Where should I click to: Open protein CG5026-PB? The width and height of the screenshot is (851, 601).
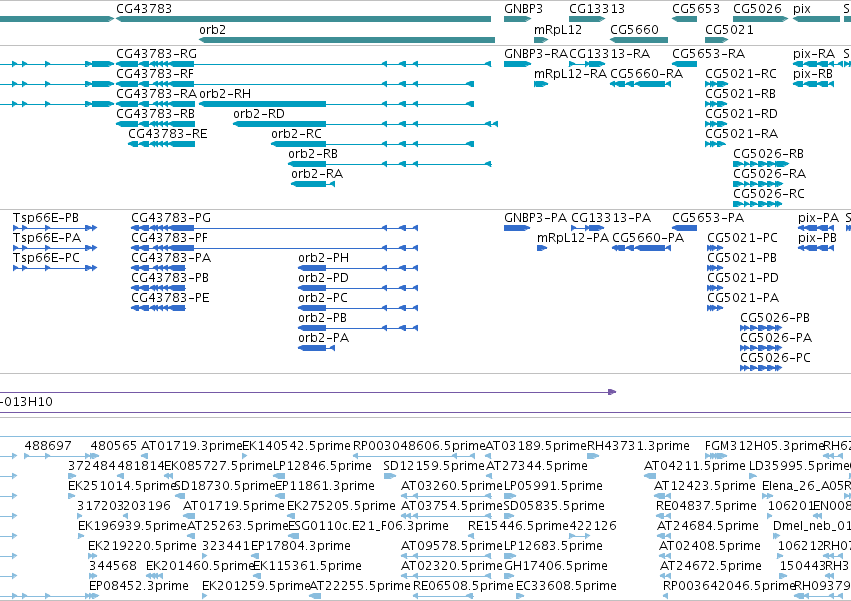click(761, 328)
